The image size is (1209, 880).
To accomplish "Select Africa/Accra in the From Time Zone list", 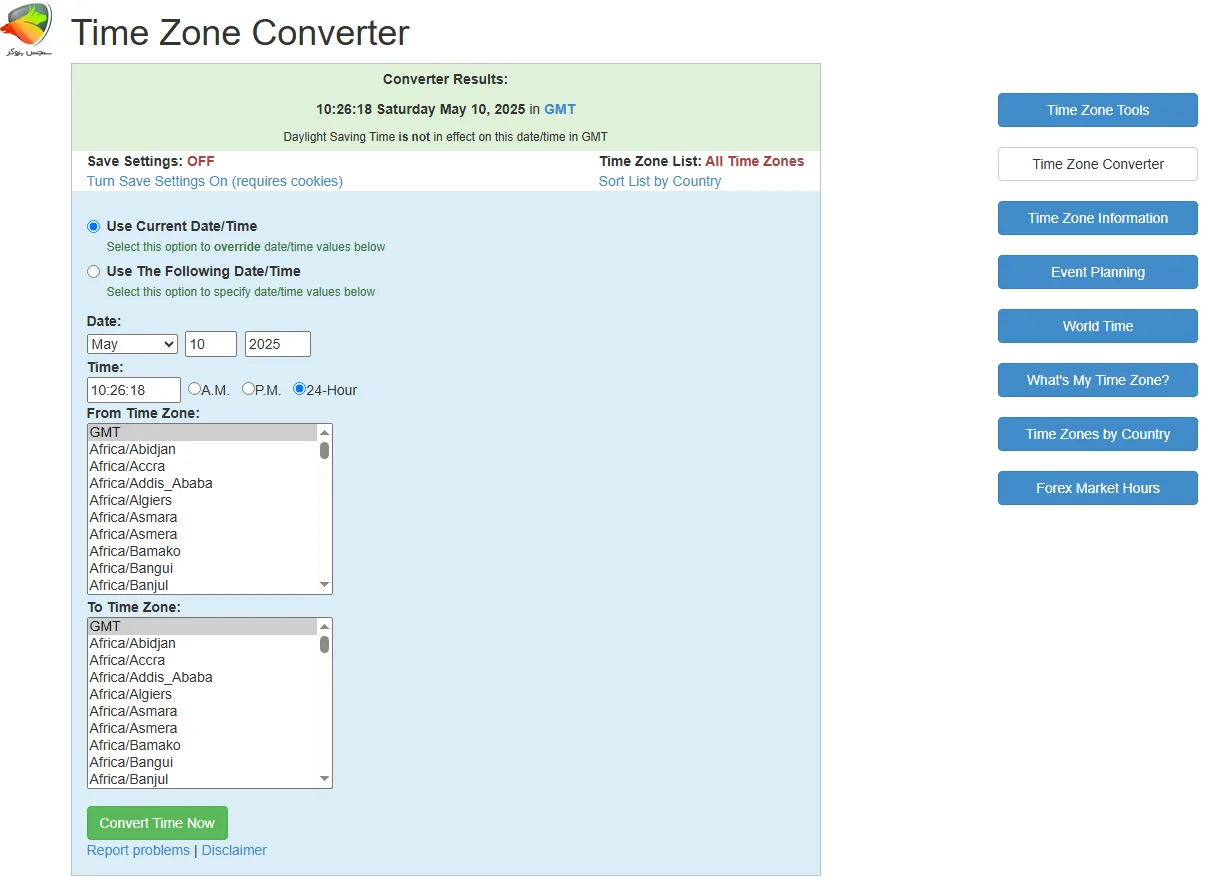I will point(128,466).
